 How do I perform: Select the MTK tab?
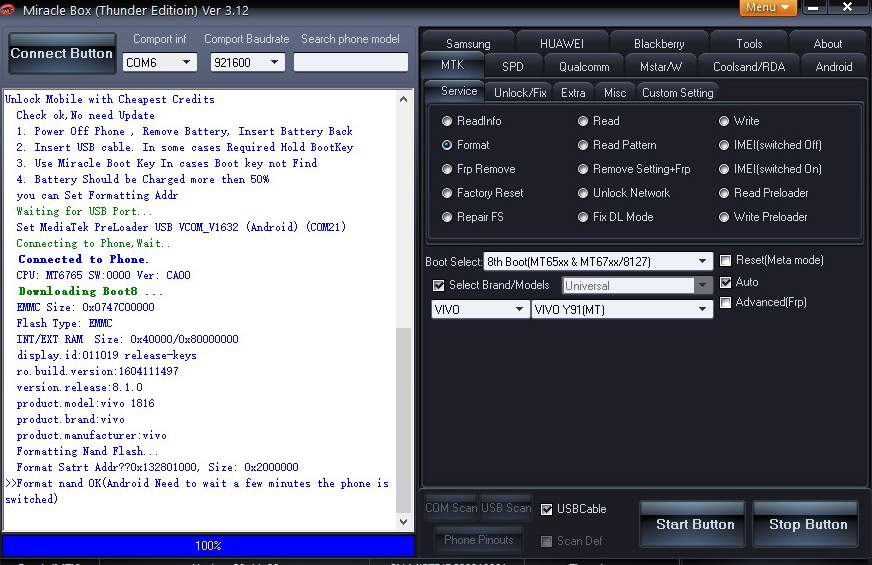(x=452, y=65)
